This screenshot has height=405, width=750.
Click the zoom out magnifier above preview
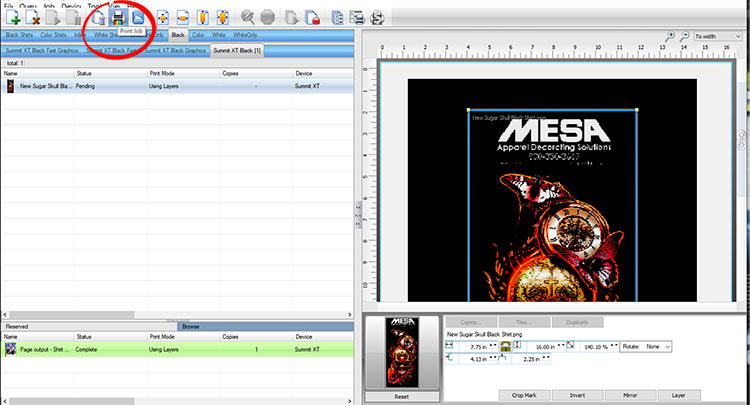pyautogui.click(x=683, y=35)
